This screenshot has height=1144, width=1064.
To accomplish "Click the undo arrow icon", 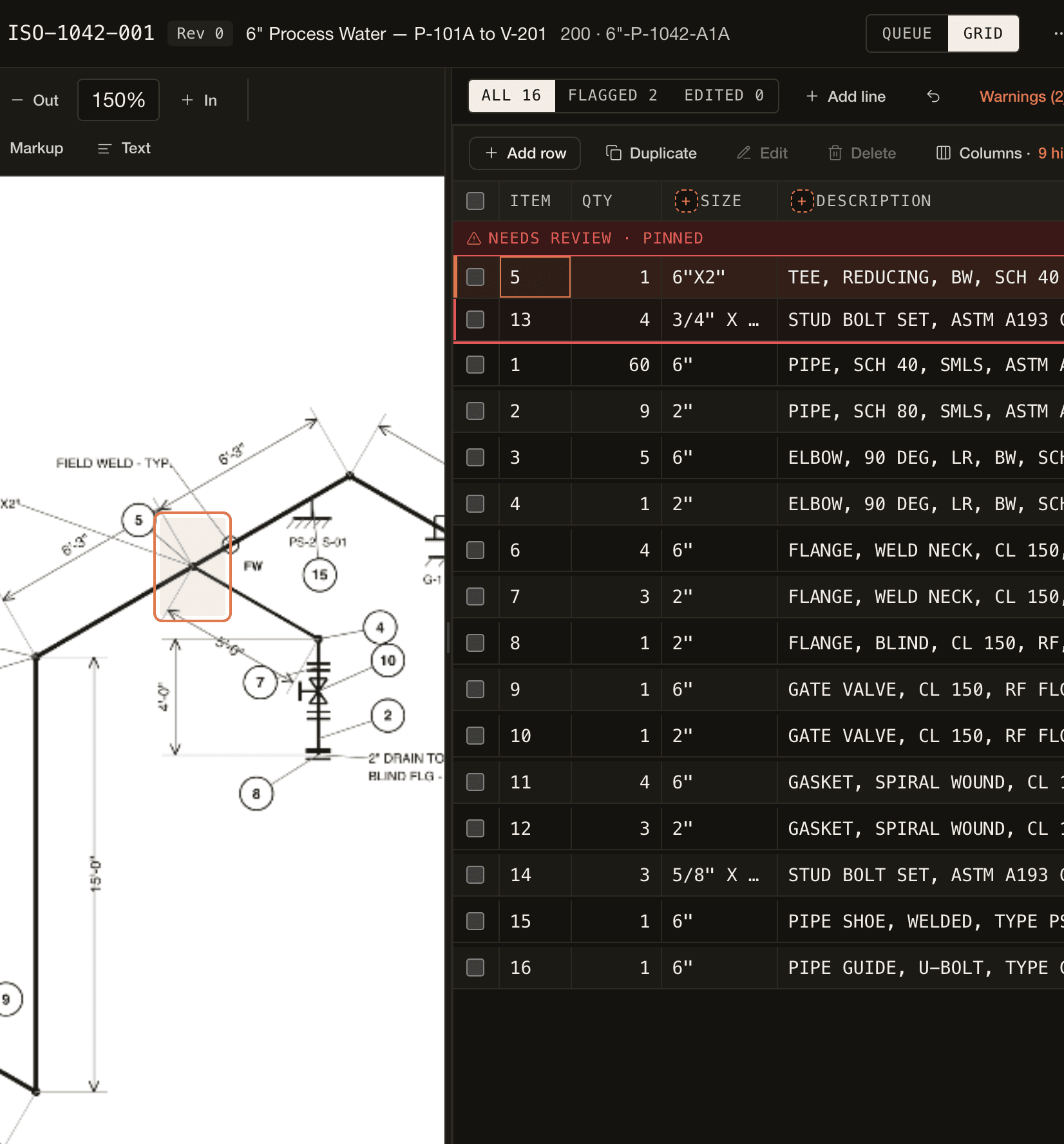I will (933, 97).
